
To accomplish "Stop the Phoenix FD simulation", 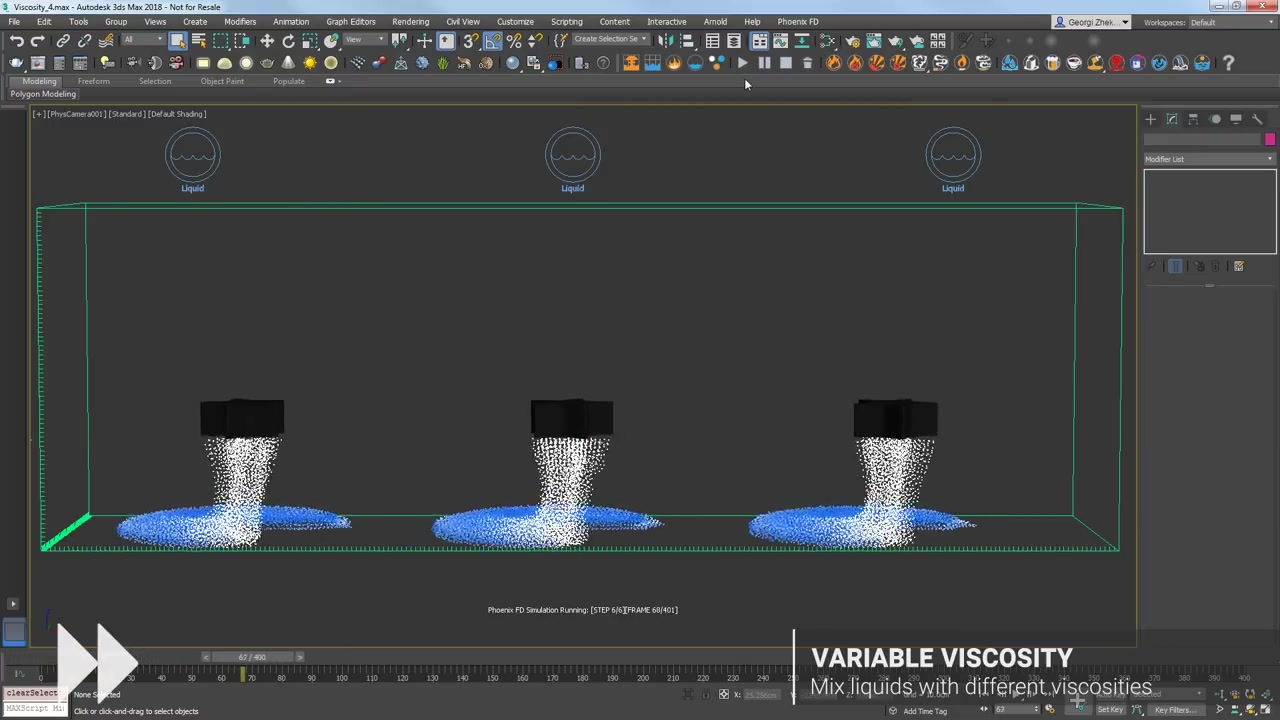I will (785, 63).
